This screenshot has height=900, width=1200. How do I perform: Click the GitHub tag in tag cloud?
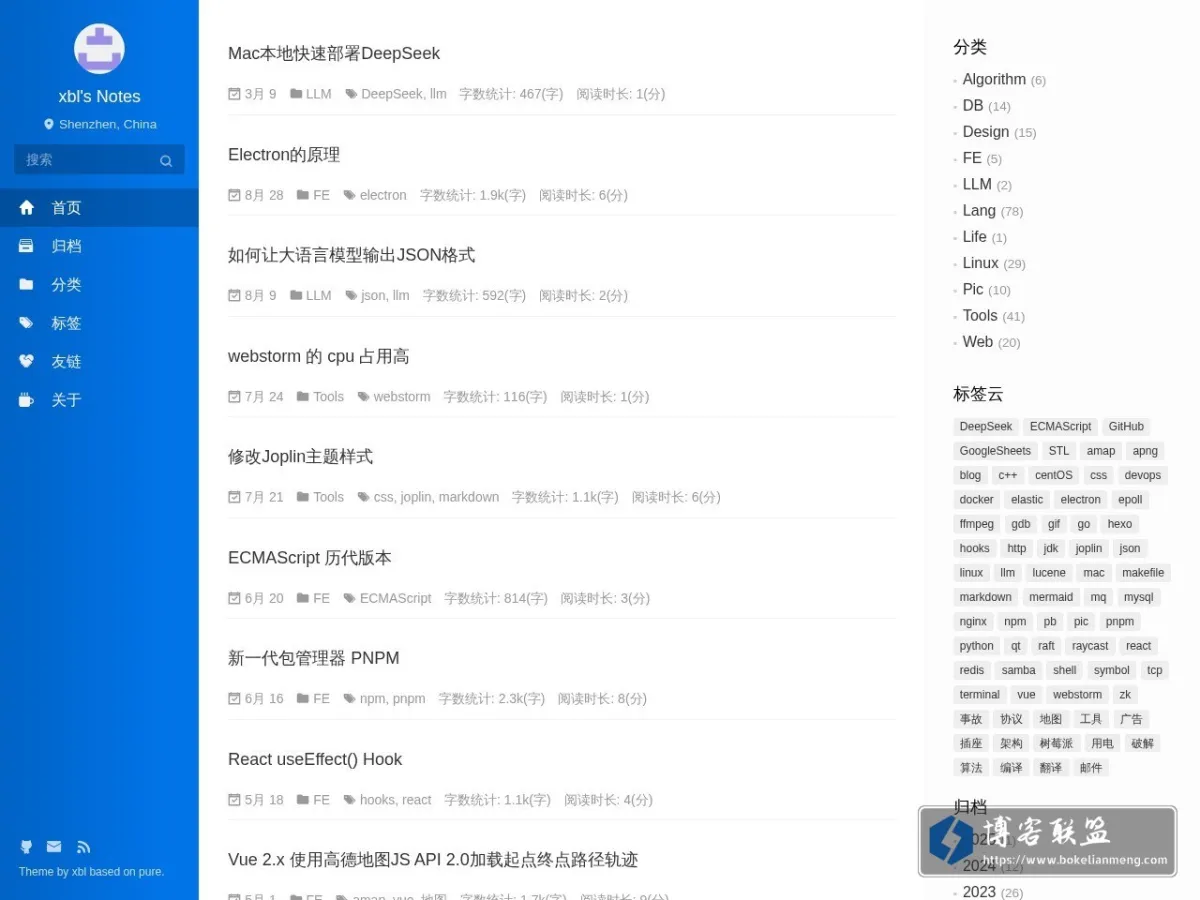coord(1126,427)
